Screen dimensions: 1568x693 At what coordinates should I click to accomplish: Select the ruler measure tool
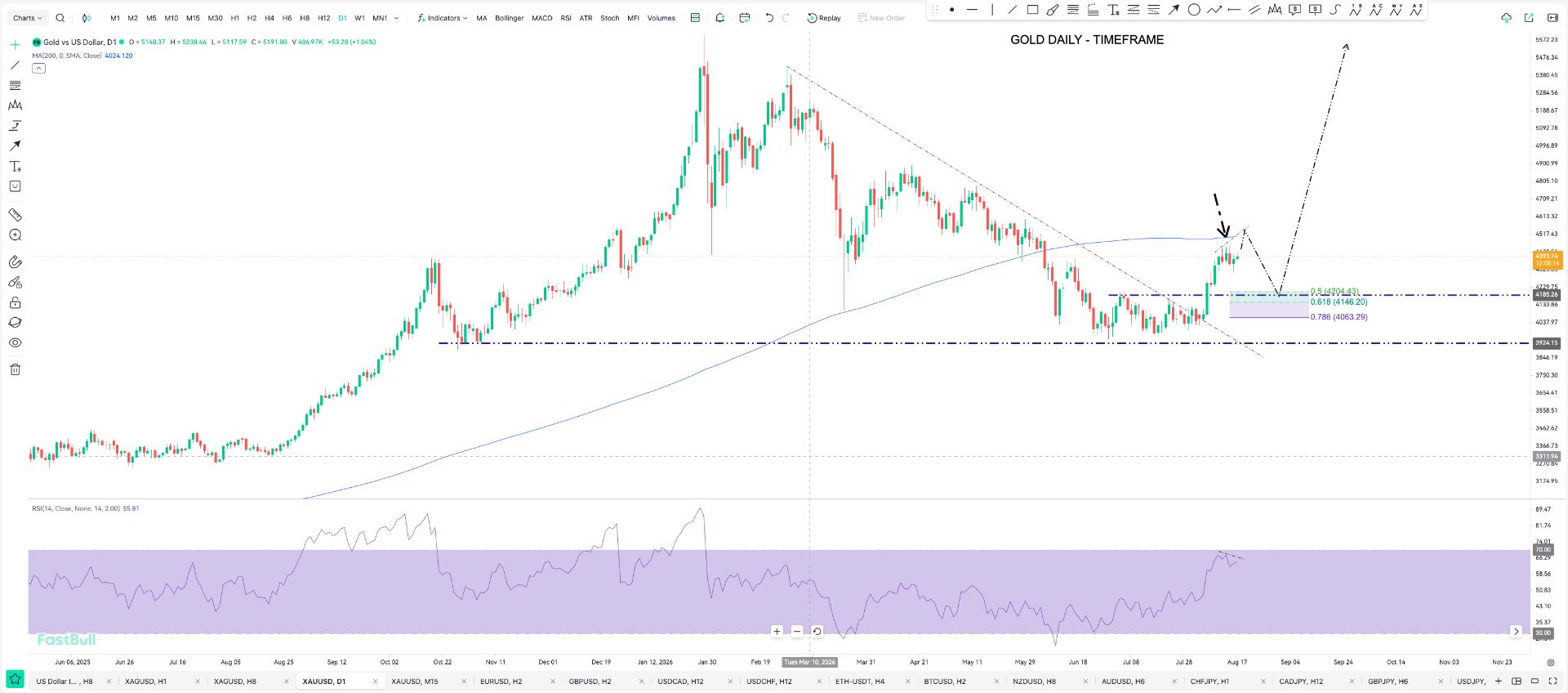pyautogui.click(x=15, y=215)
